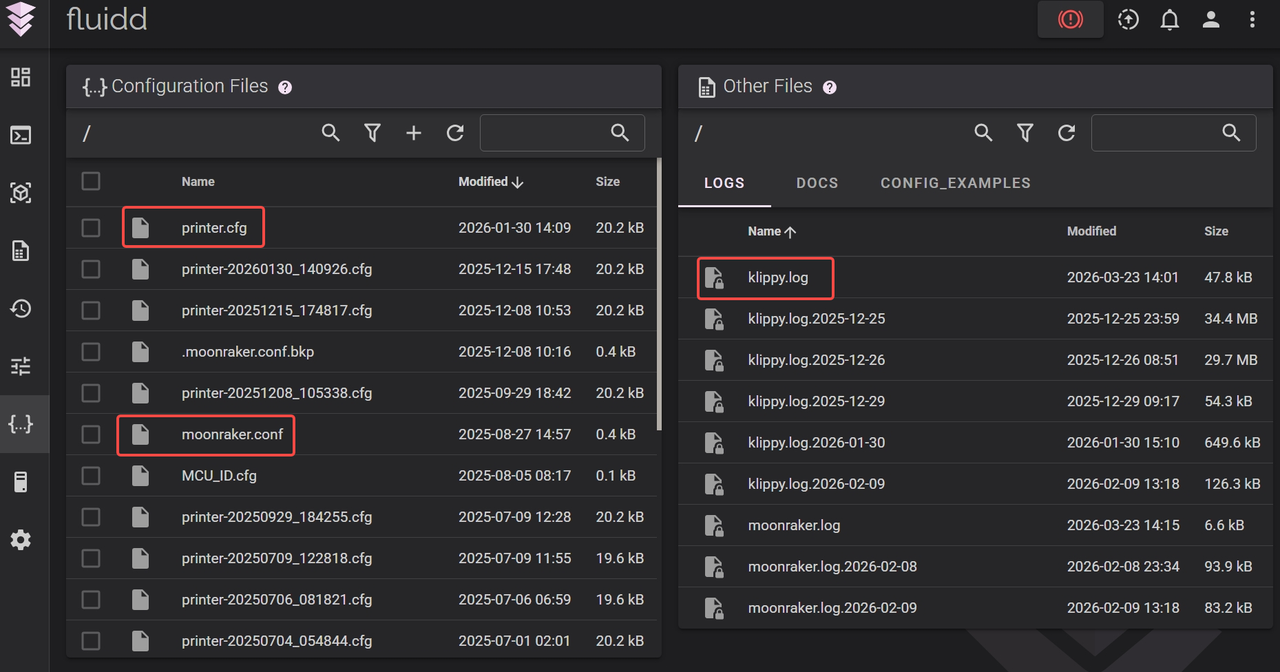Open the filter menu in Configuration Files

pos(372,133)
